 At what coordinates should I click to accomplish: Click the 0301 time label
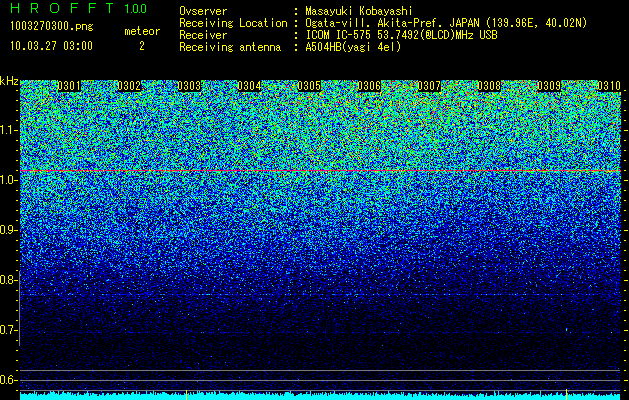69,86
